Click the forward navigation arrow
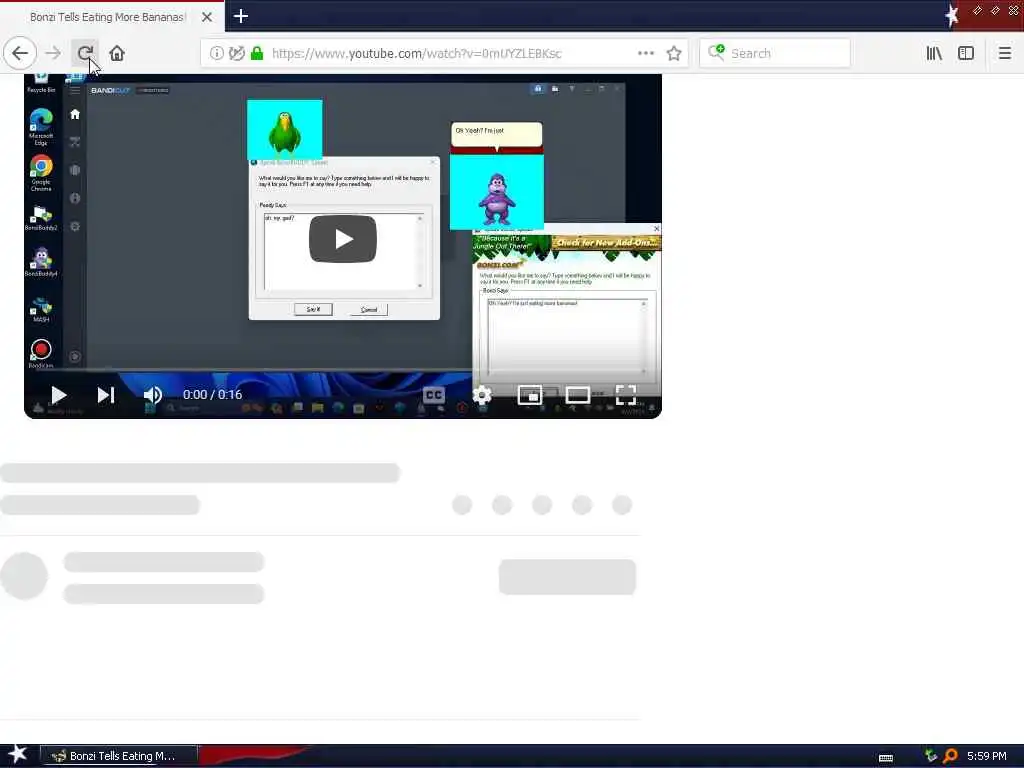This screenshot has width=1024, height=768. click(x=53, y=53)
